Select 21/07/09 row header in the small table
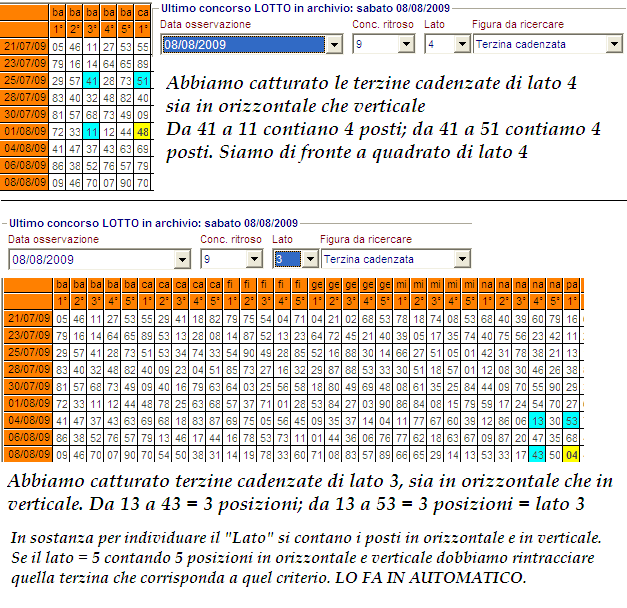 (x=24, y=46)
